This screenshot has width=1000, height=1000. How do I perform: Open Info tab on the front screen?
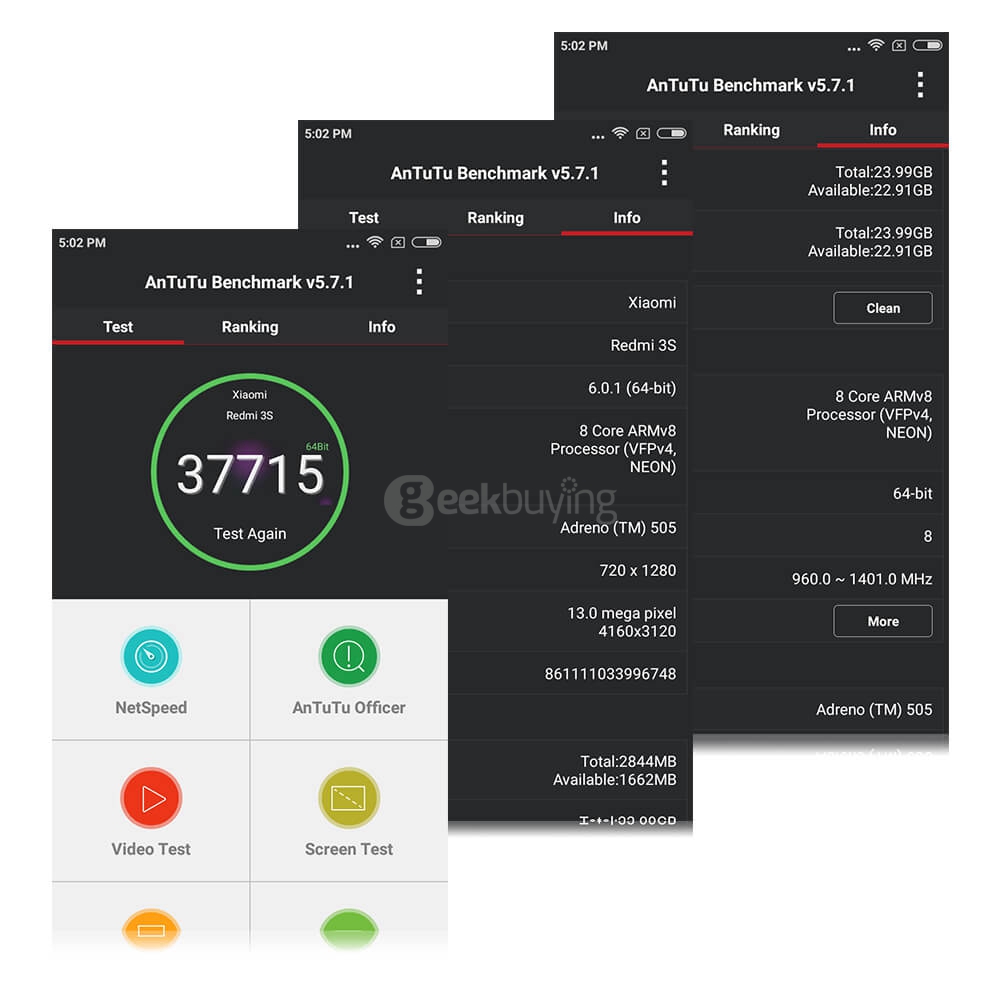381,327
